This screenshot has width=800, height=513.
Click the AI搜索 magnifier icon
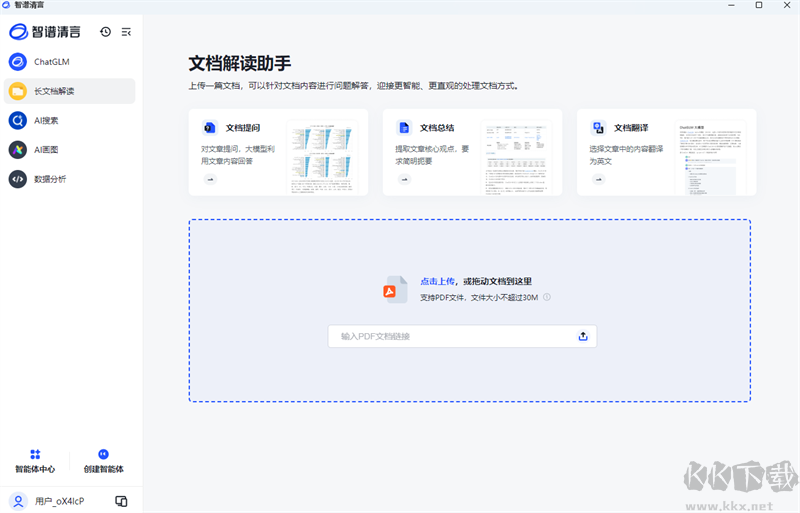18,120
